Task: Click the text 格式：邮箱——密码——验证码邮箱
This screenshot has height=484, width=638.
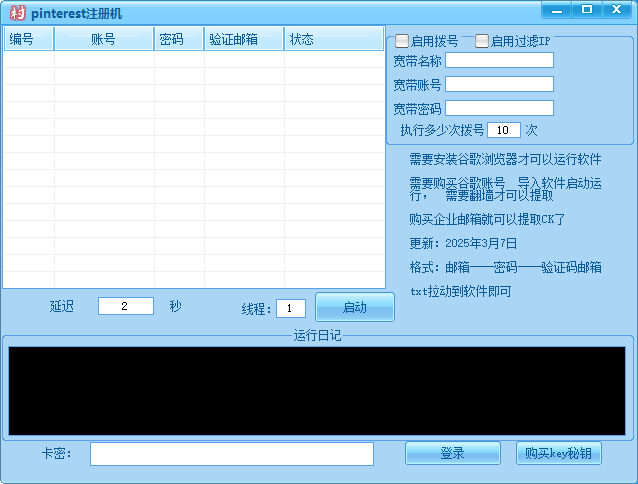Action: 505,268
